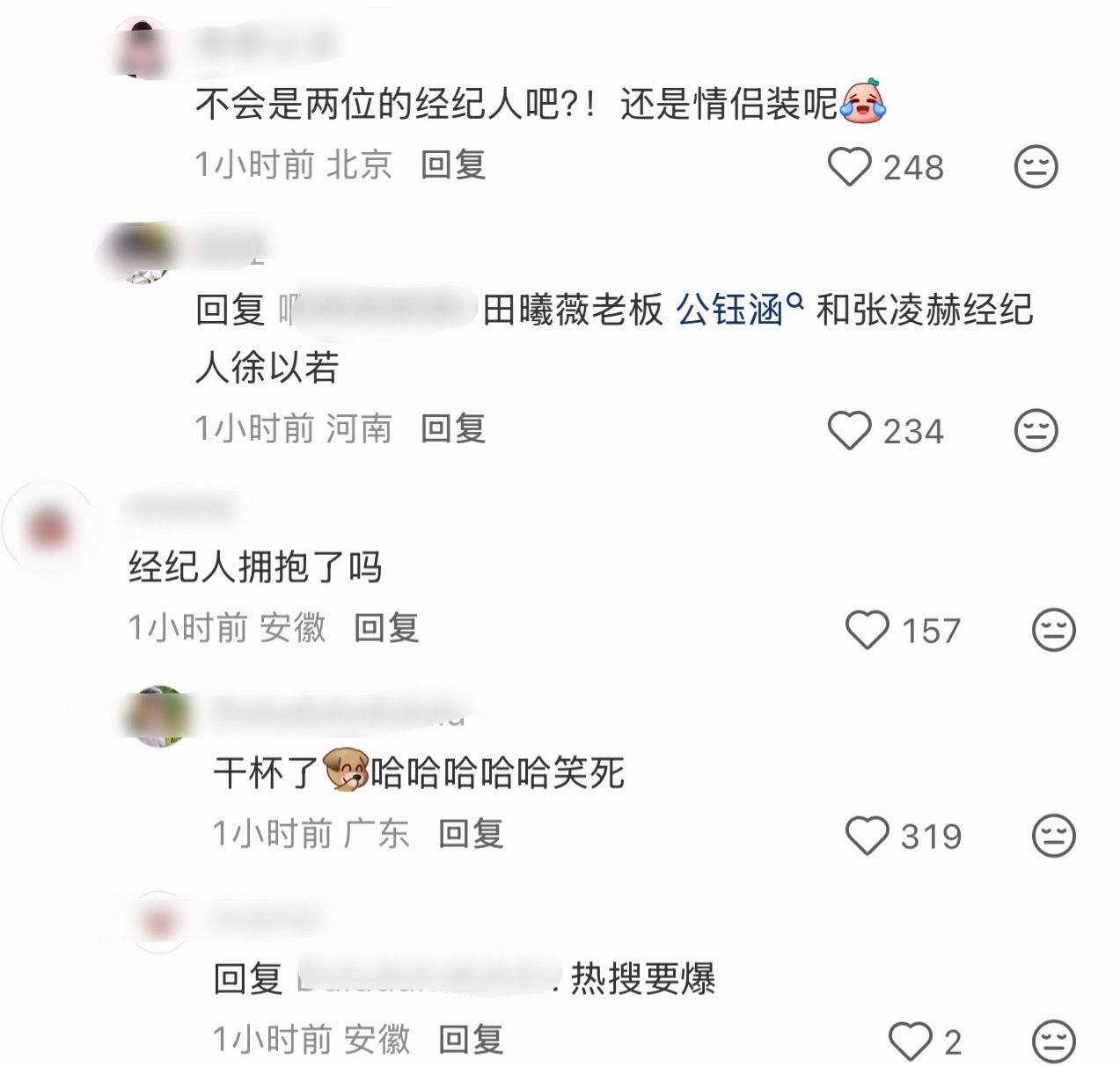Like the comment with 234 likes
This screenshot has height=1067, width=1120.
(x=850, y=430)
